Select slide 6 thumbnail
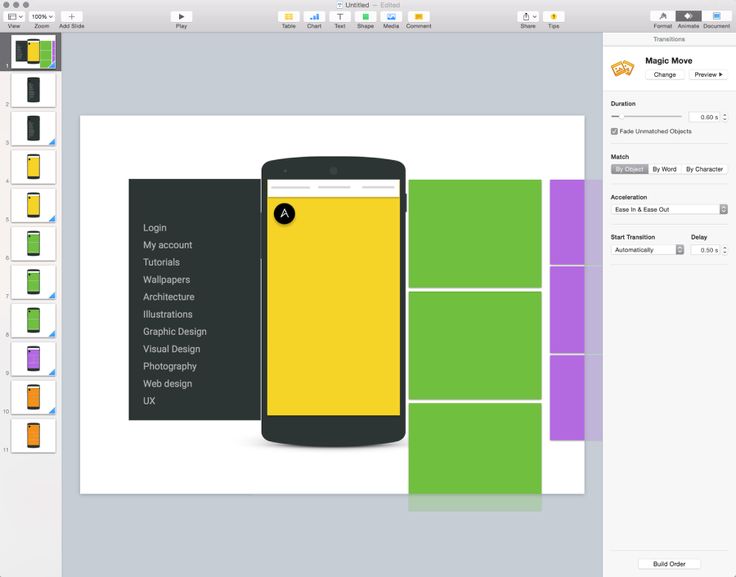This screenshot has width=736, height=577. (33, 244)
